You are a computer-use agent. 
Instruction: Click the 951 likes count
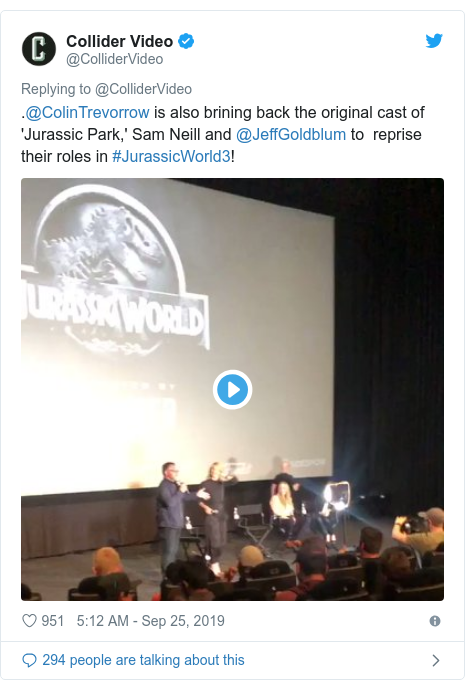(53, 620)
